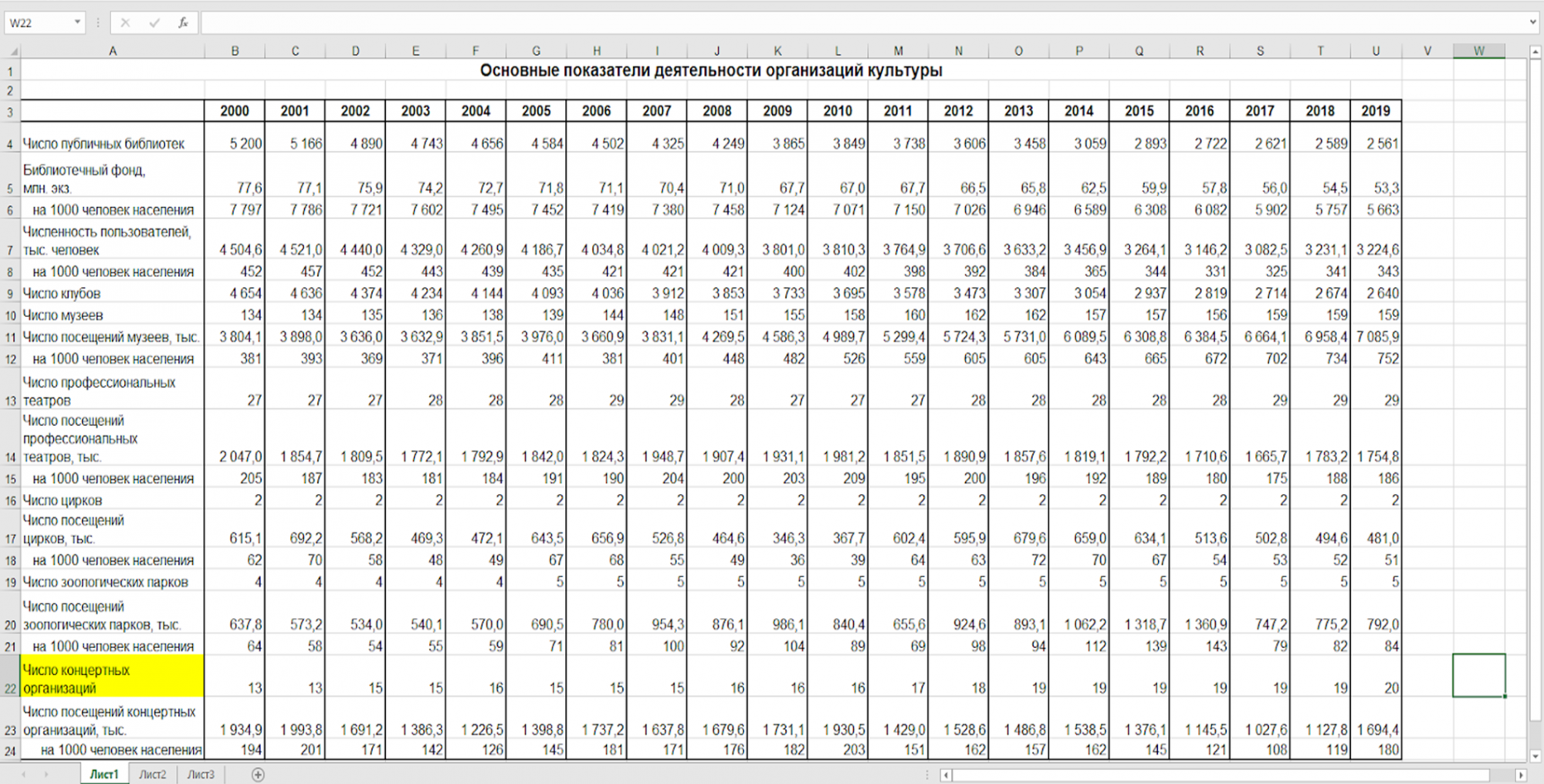The image size is (1544, 784).
Task: Click cell value 20 in concert organizations row
Action: 1376,676
